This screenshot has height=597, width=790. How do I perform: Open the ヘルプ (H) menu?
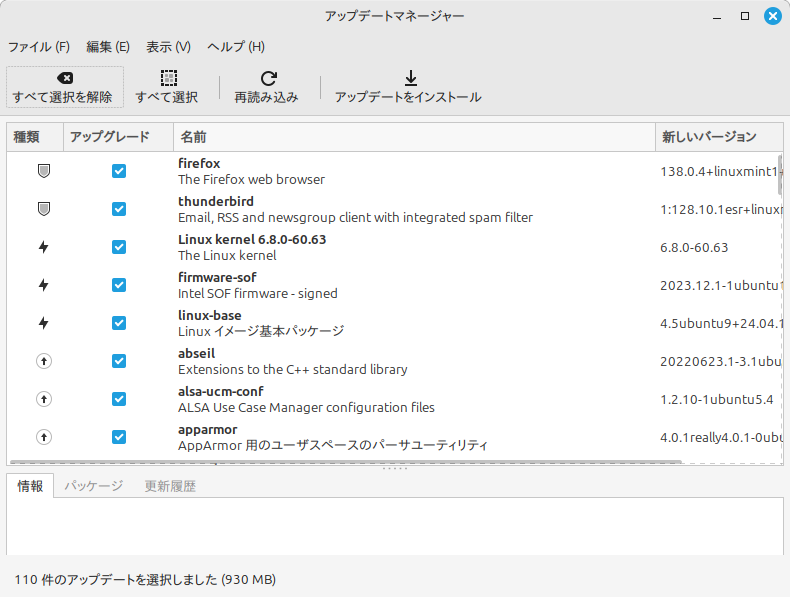pyautogui.click(x=236, y=47)
